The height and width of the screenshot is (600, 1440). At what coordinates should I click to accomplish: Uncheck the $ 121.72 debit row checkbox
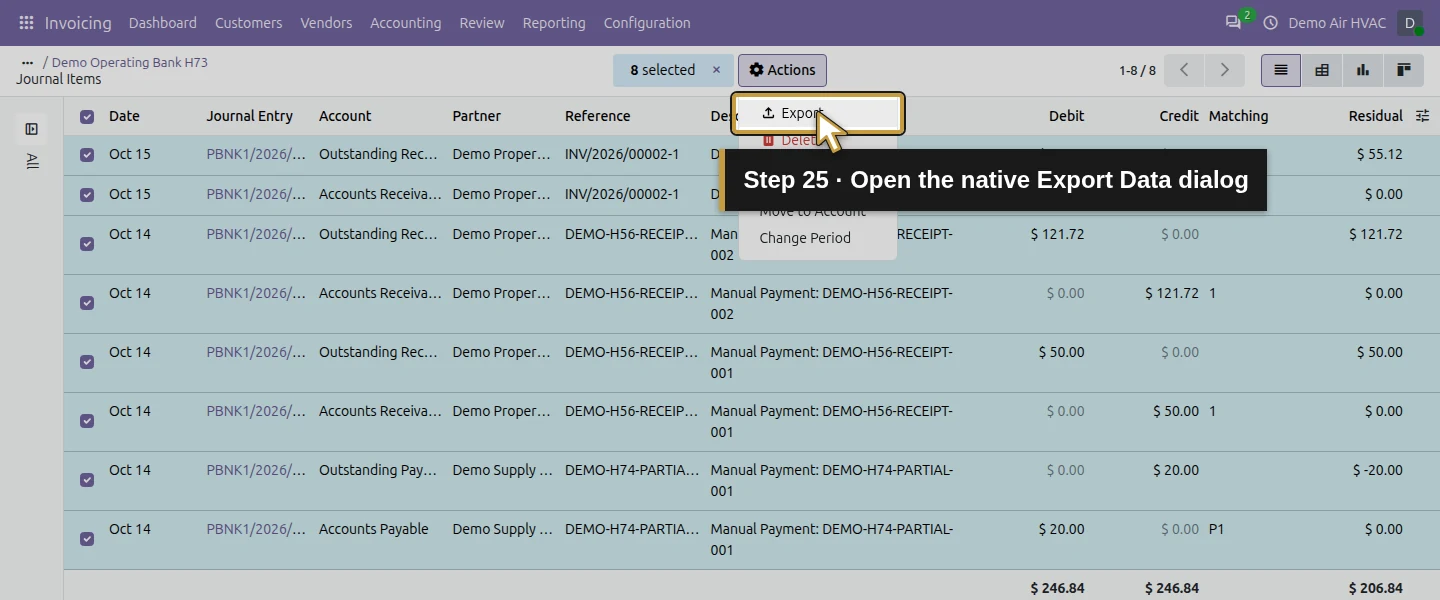pyautogui.click(x=87, y=244)
